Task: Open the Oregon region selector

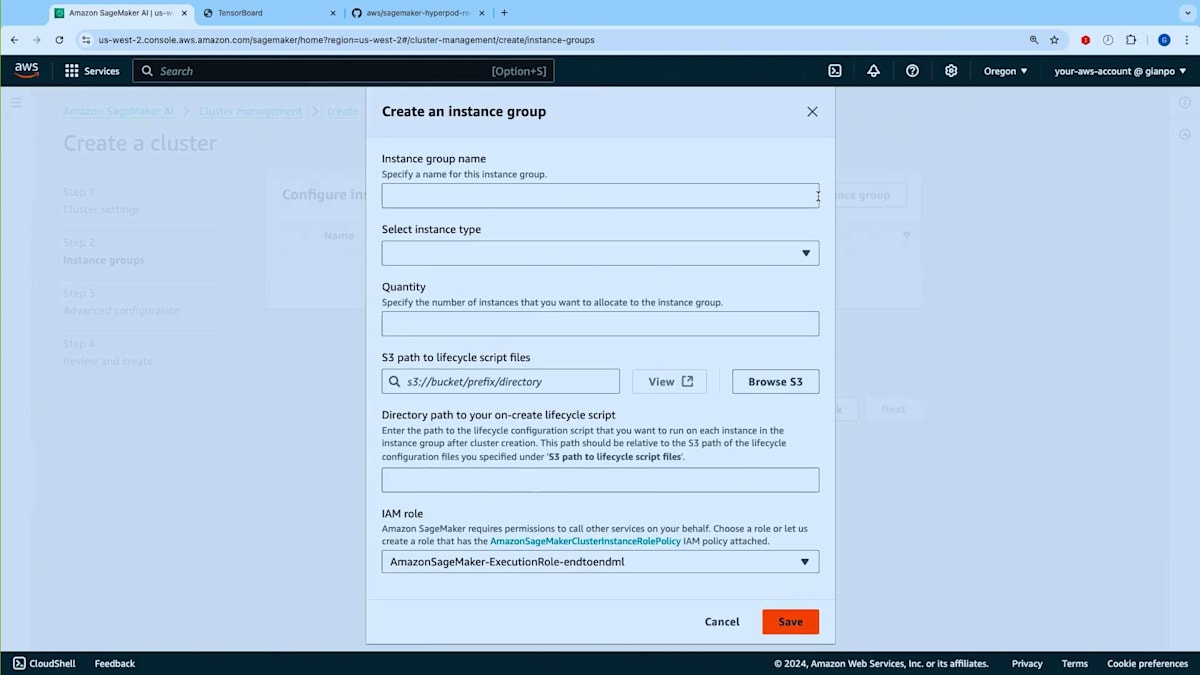Action: [x=1005, y=71]
